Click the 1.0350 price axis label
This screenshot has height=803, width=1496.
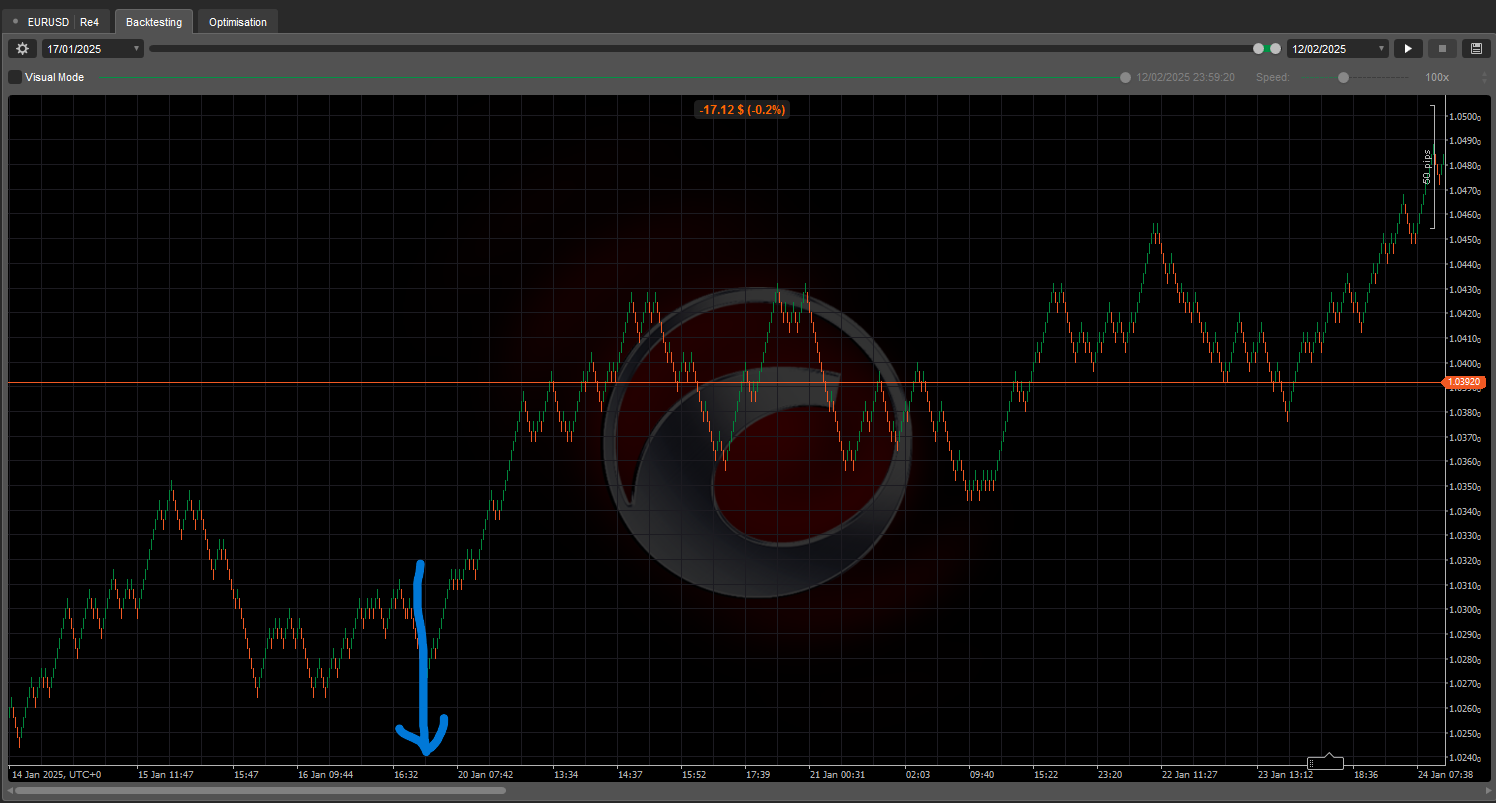pos(1463,487)
